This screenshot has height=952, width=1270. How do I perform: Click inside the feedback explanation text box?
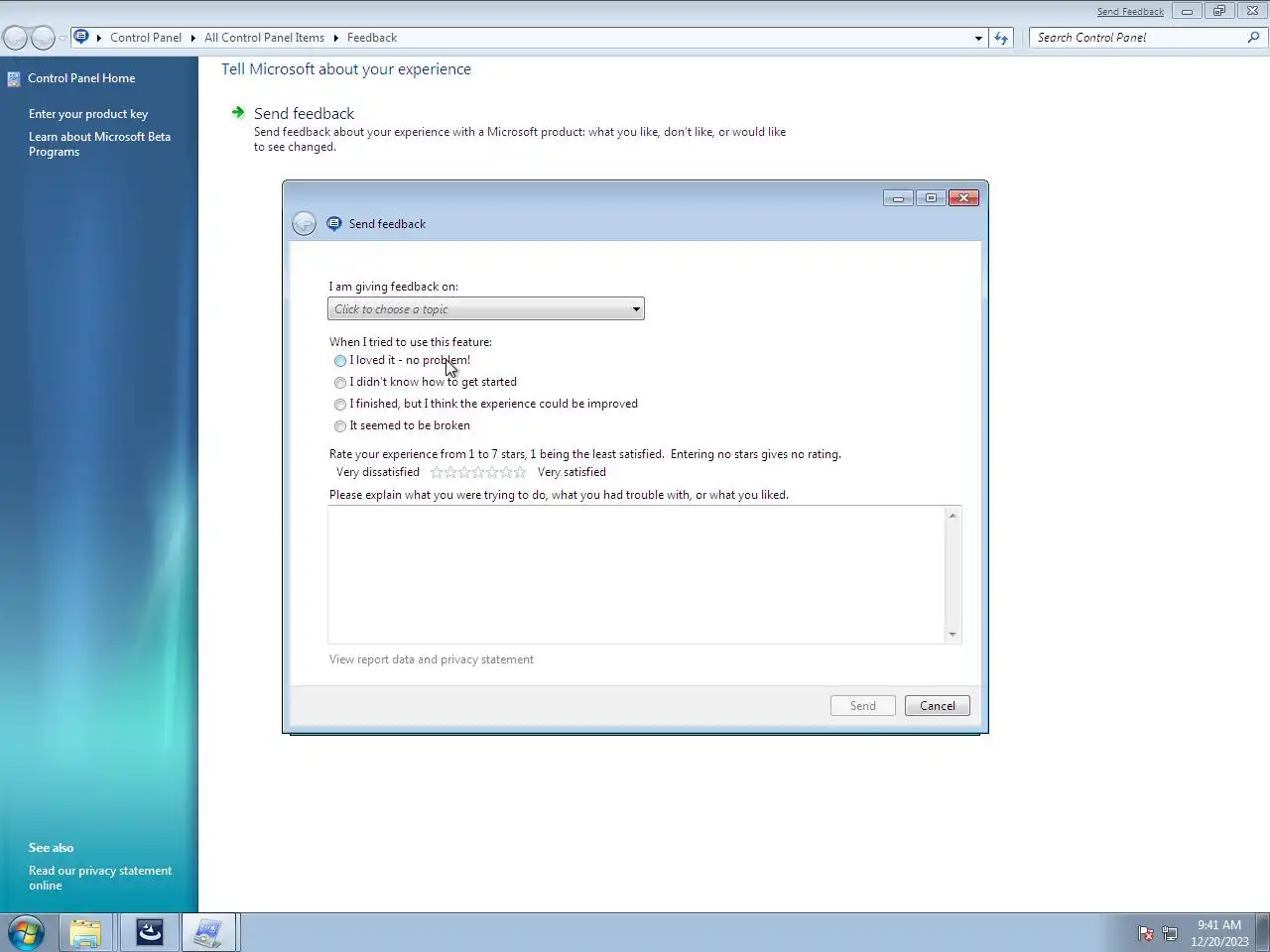tap(636, 574)
